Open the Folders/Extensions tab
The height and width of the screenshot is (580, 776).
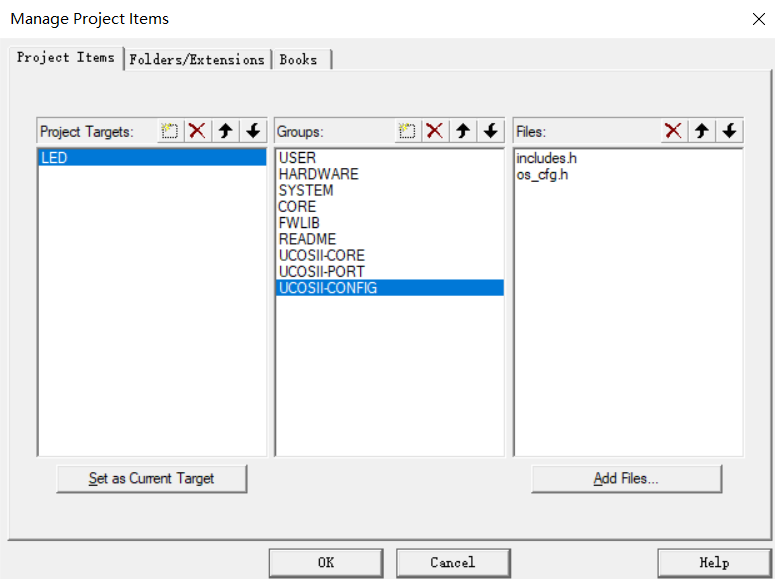[197, 60]
